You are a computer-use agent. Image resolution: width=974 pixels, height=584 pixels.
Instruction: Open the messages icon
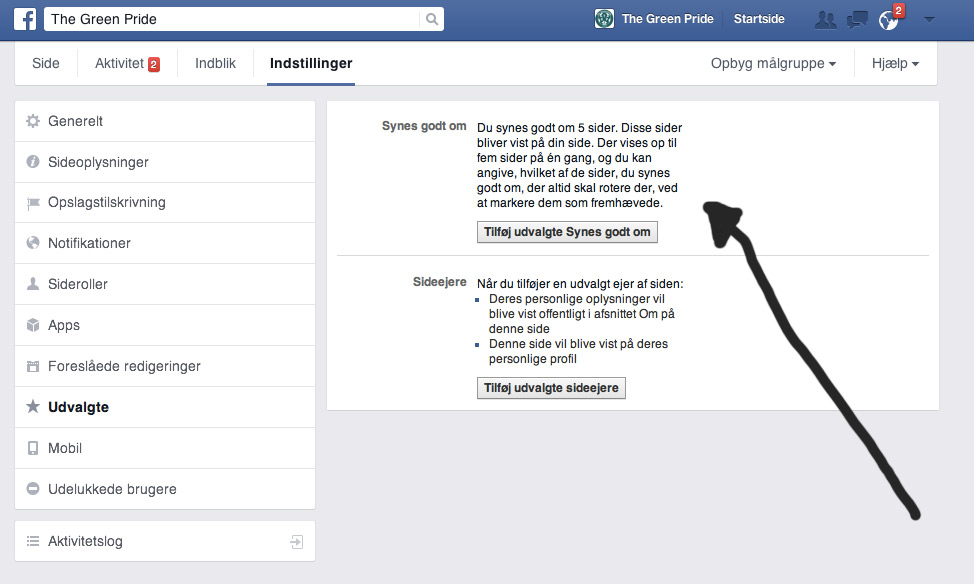click(856, 19)
